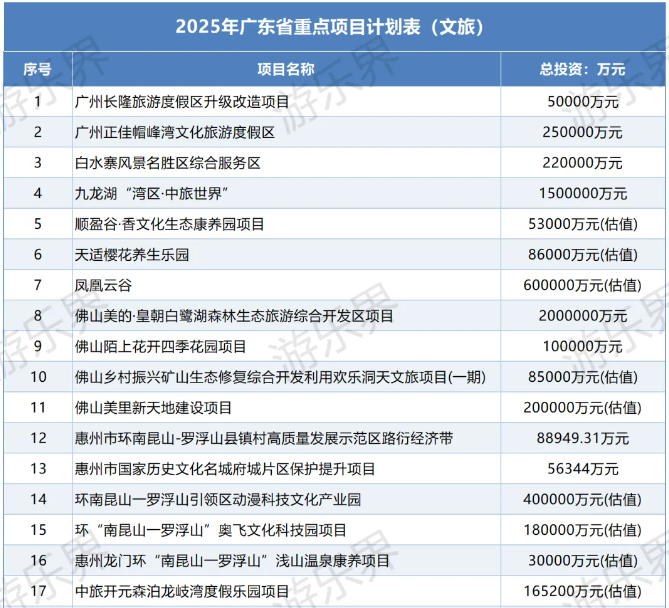
Task: Click sequence number 7 cell
Action: [38, 285]
